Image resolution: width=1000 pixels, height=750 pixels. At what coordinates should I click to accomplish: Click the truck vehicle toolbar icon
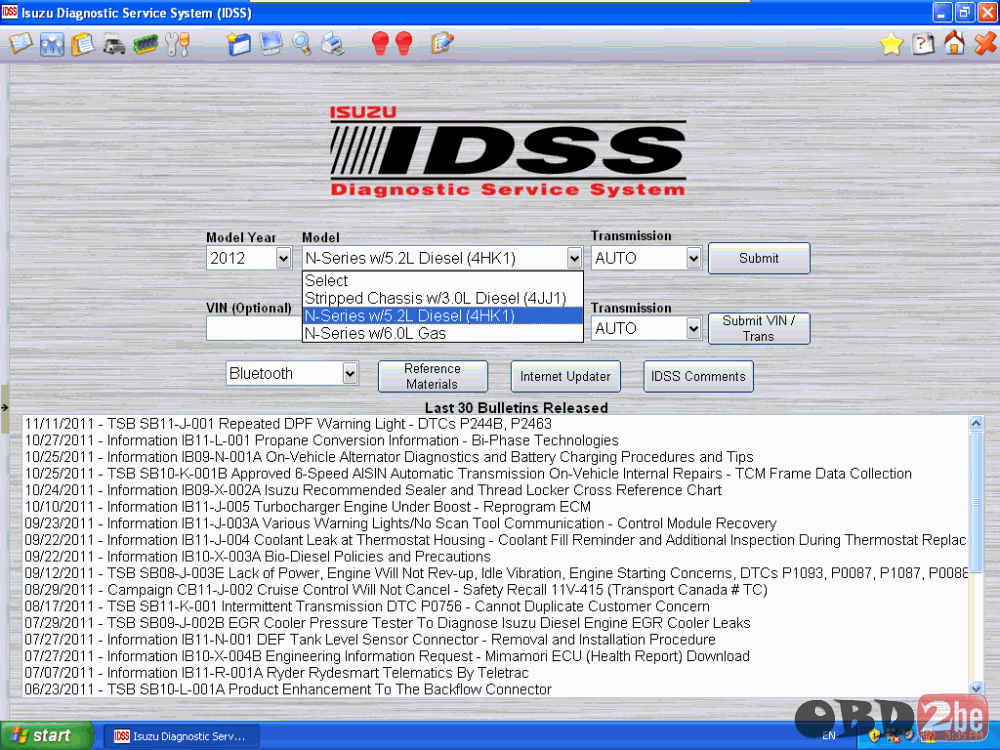(x=114, y=45)
